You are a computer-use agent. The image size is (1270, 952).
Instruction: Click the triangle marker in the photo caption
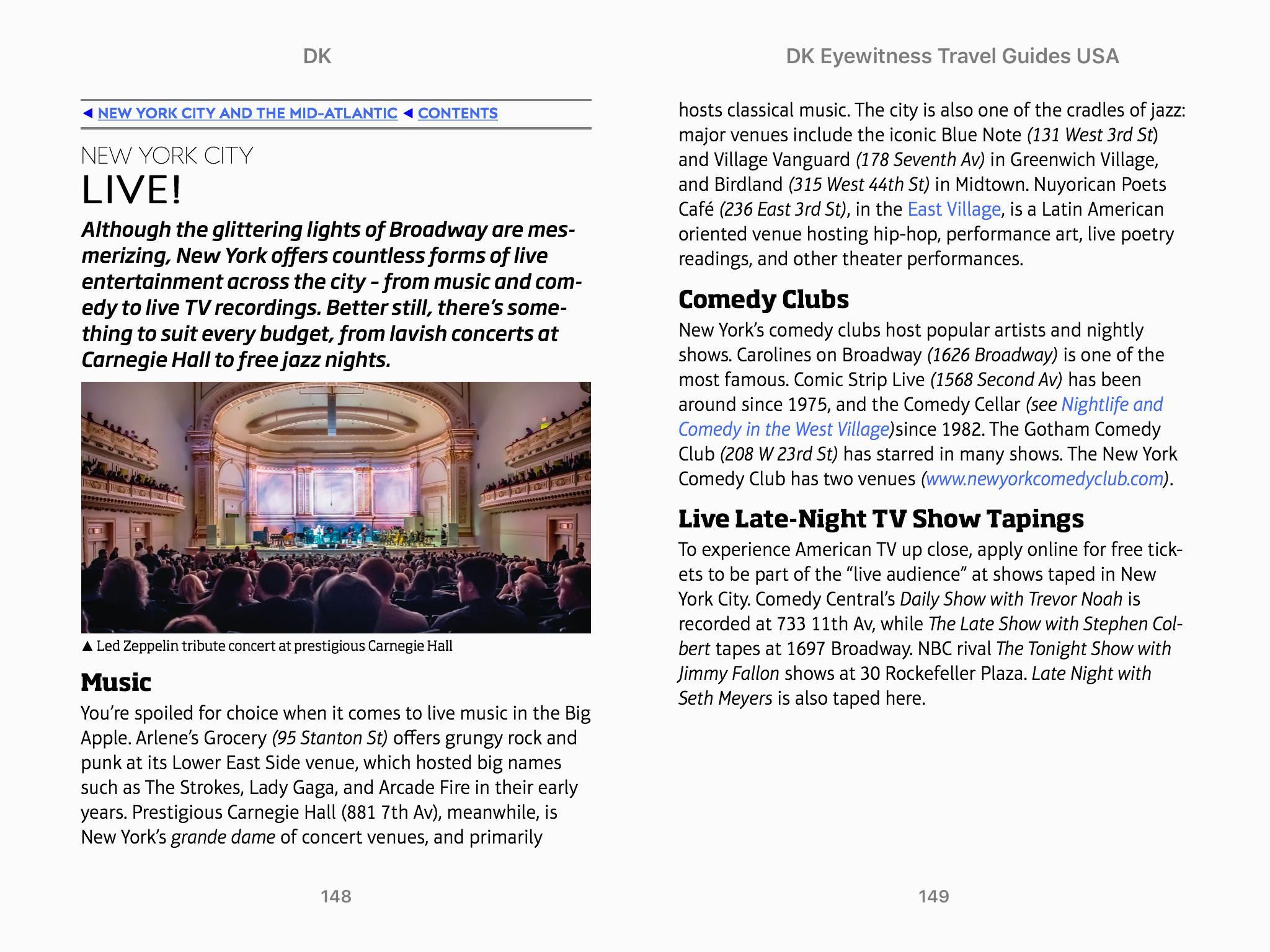(x=87, y=646)
